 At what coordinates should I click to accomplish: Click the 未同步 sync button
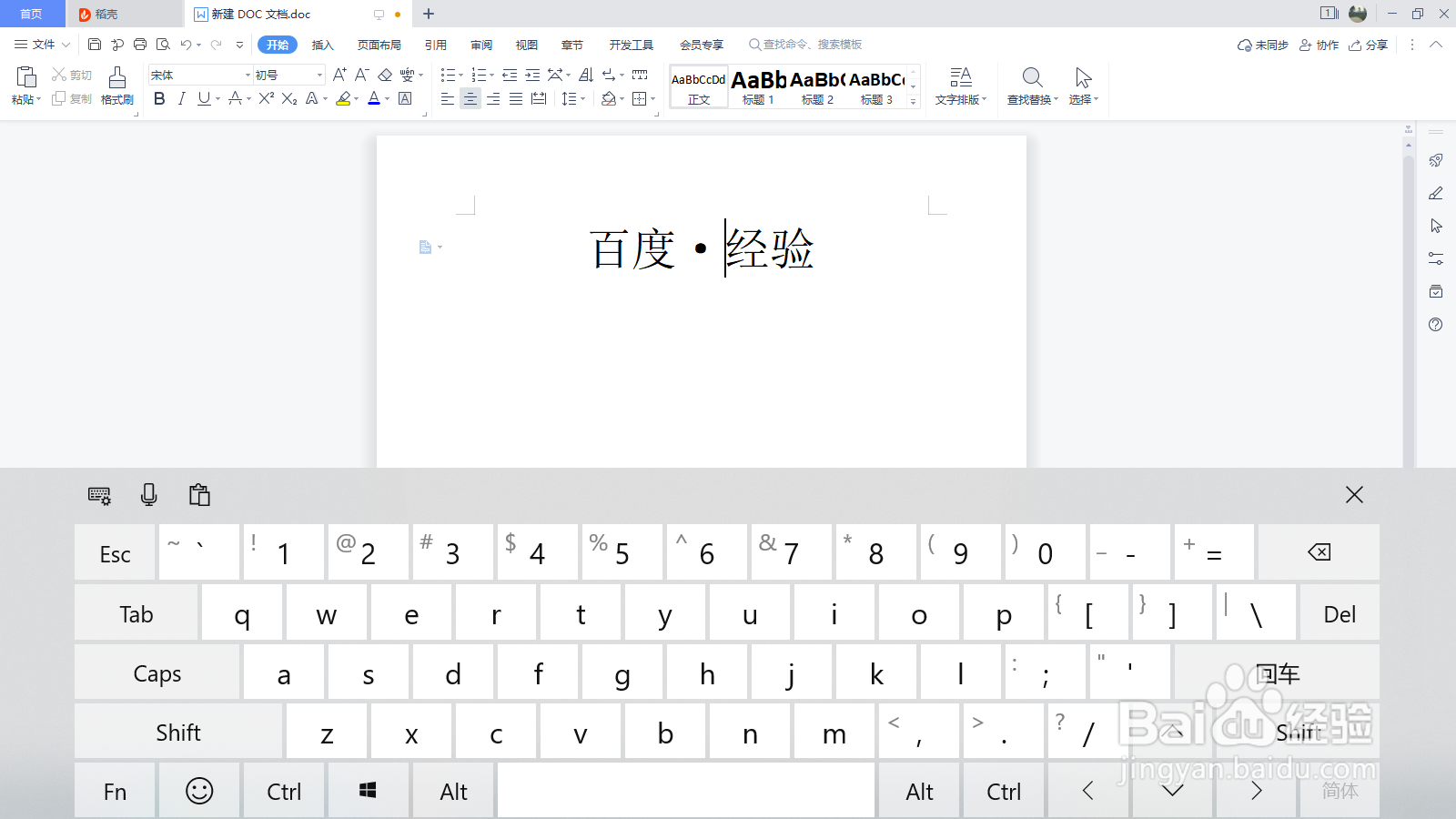tap(1263, 45)
